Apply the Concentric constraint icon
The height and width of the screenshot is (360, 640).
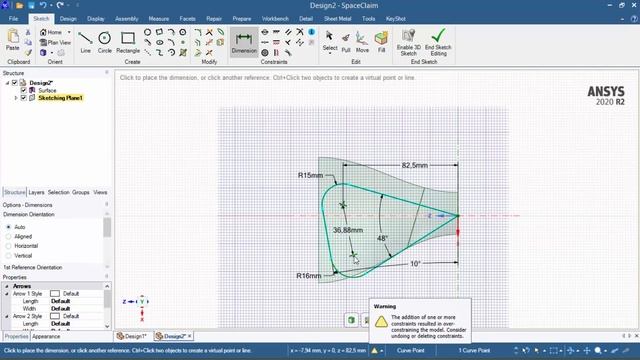click(x=265, y=53)
